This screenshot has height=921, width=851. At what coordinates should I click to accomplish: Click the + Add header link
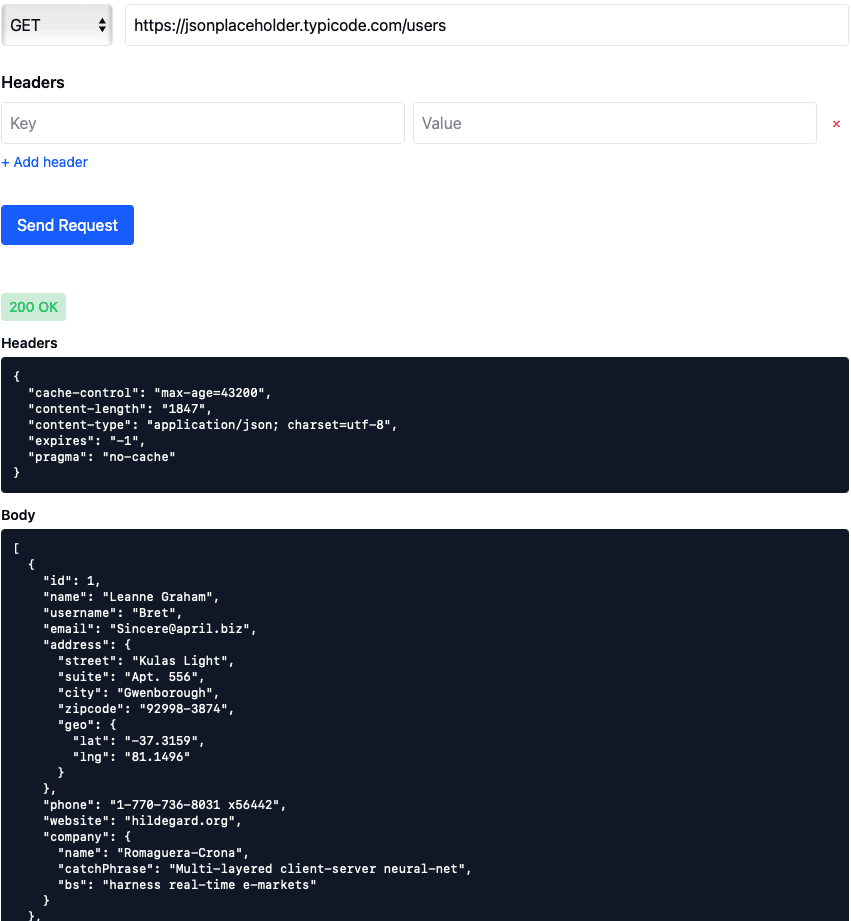(x=44, y=162)
